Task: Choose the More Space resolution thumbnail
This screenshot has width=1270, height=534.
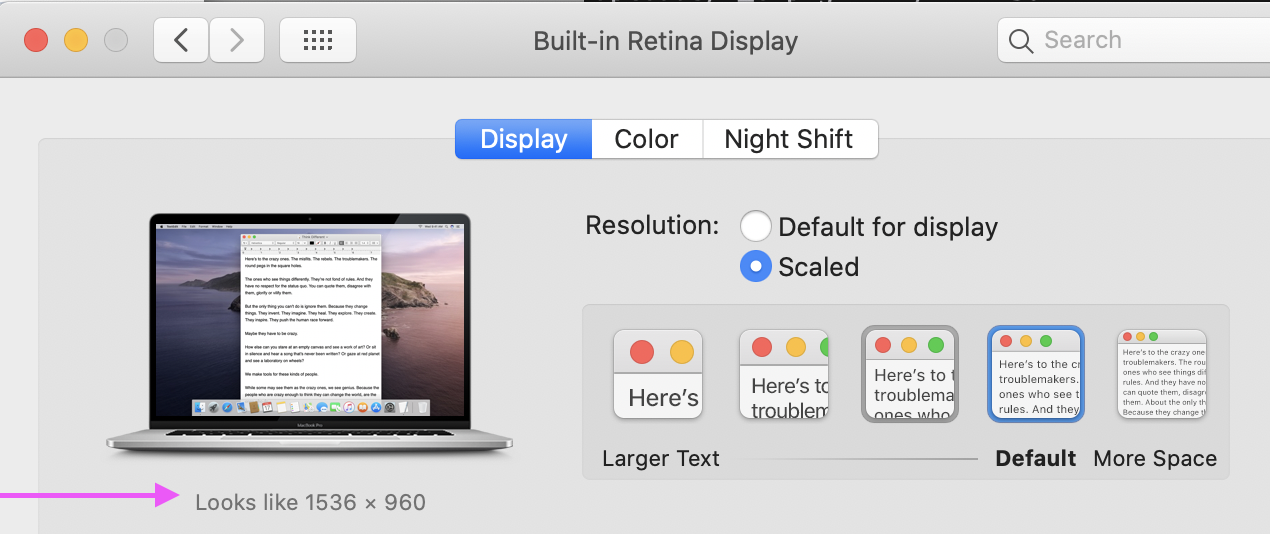Action: (x=1162, y=374)
